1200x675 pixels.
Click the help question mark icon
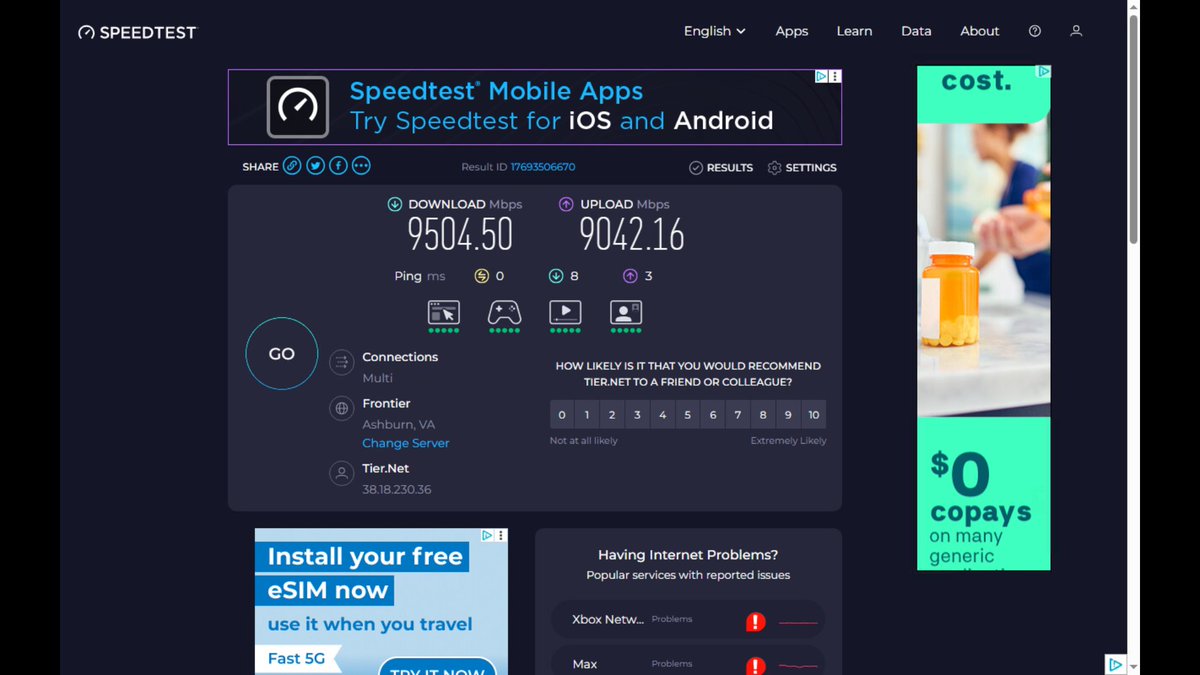pyautogui.click(x=1035, y=31)
